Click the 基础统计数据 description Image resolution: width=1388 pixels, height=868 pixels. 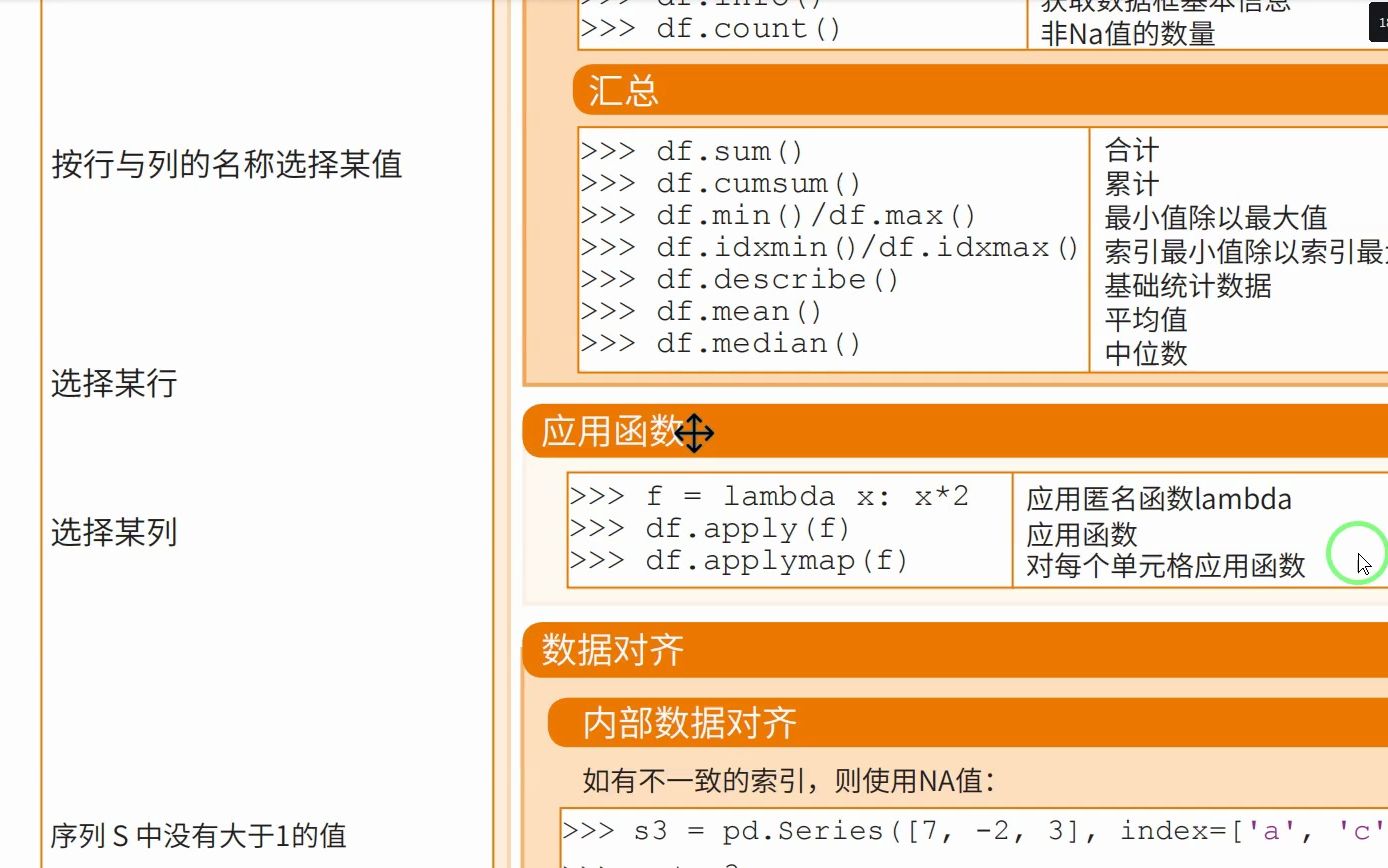[1188, 286]
